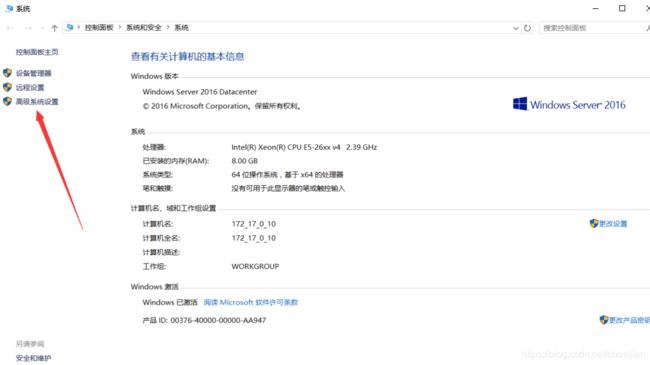Click the processor value Intel(R) Xeon(R) CPU
The image size is (650, 365).
304,147
